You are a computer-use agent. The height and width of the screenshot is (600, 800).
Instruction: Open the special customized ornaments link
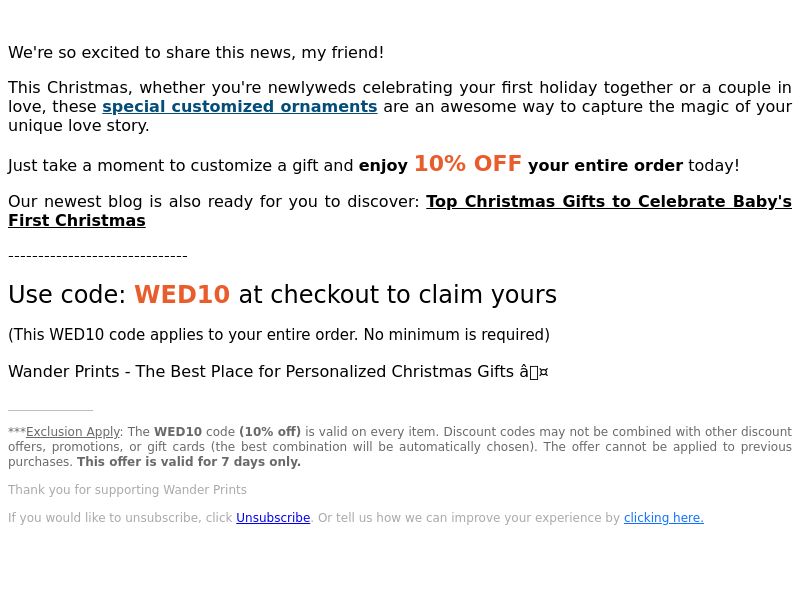(x=240, y=107)
